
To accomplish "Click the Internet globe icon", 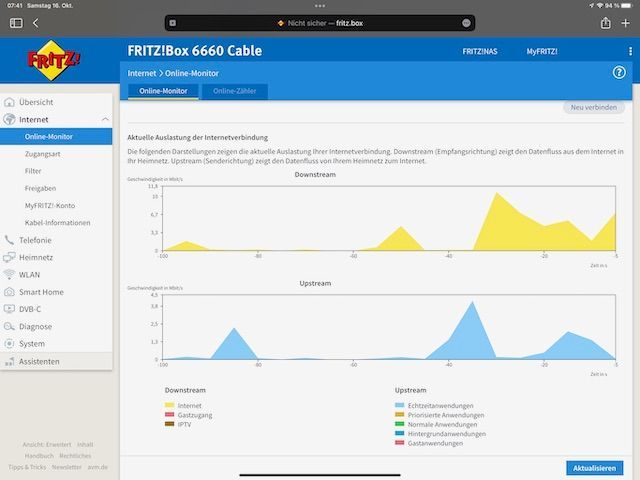I will [9, 119].
